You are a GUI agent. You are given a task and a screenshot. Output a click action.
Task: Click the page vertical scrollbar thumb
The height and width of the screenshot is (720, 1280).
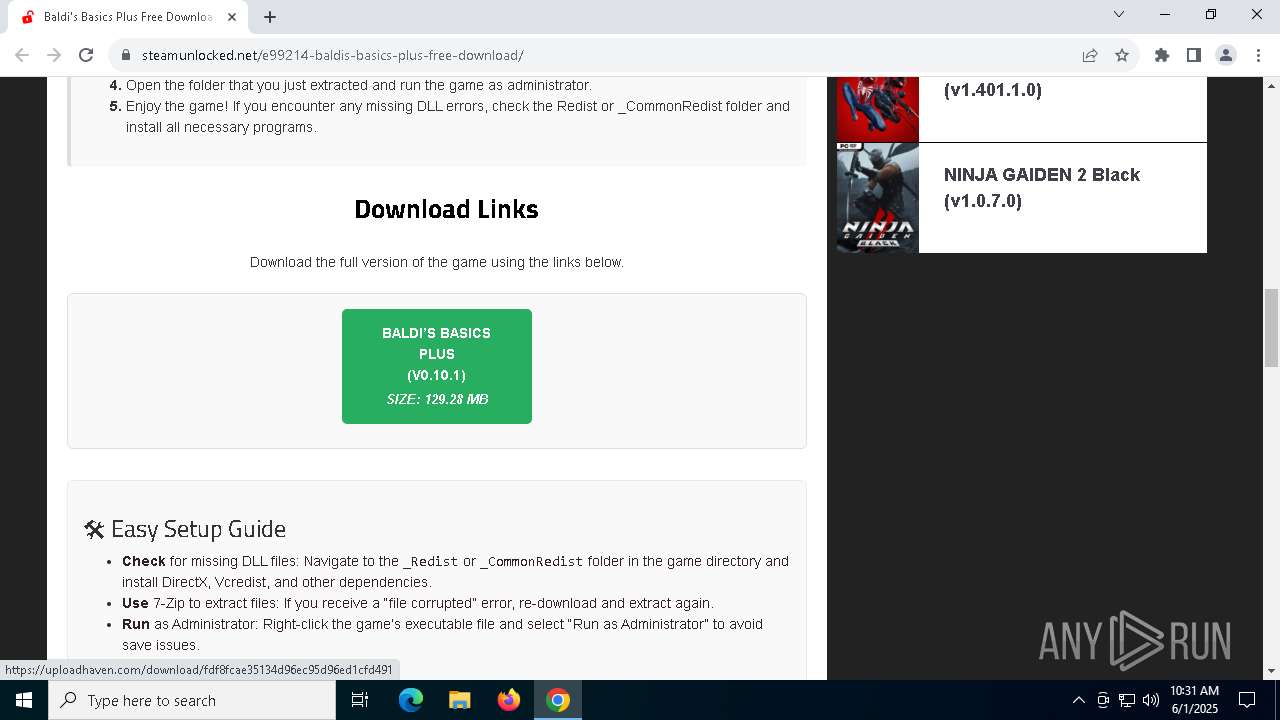tap(1272, 328)
